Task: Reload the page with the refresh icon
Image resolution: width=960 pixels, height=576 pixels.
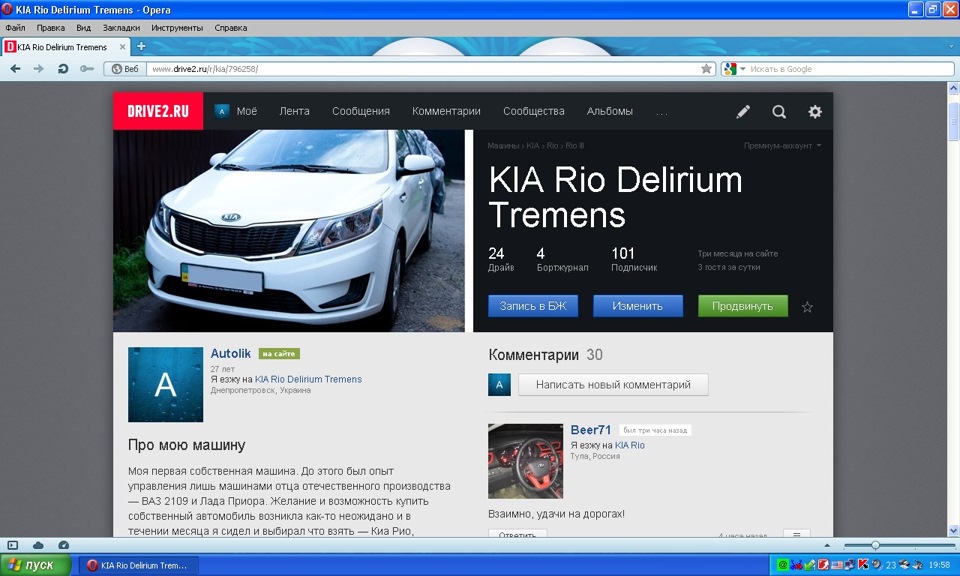Action: pos(62,69)
